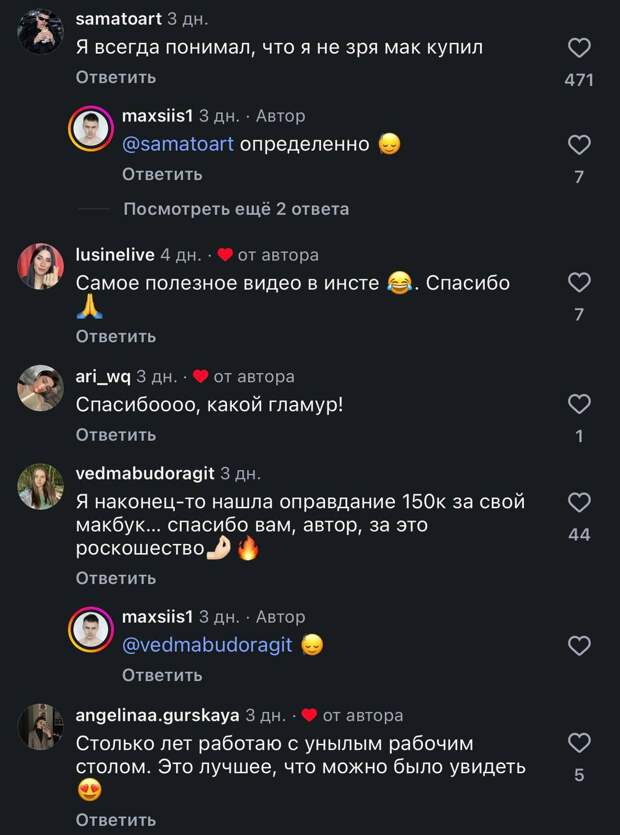View ari_wq's profile avatar
The width and height of the screenshot is (620, 835).
(41, 388)
